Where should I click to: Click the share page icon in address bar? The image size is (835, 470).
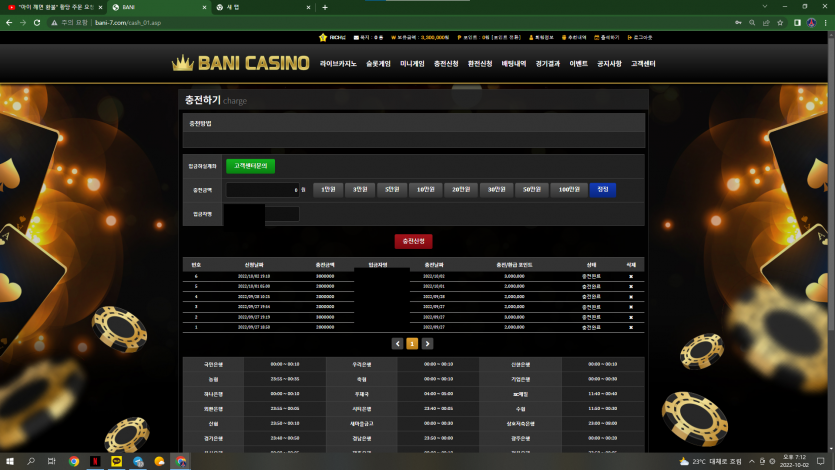pos(766,23)
